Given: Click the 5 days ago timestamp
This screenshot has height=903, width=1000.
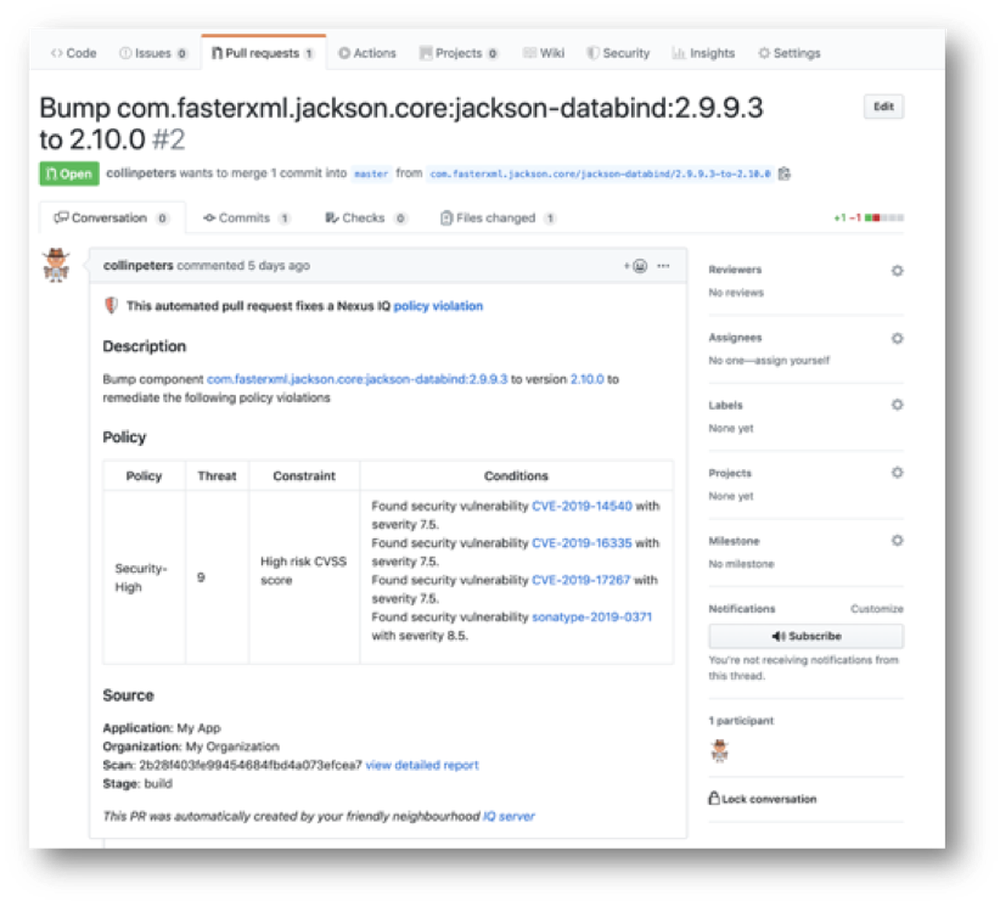Looking at the screenshot, I should click(x=279, y=265).
